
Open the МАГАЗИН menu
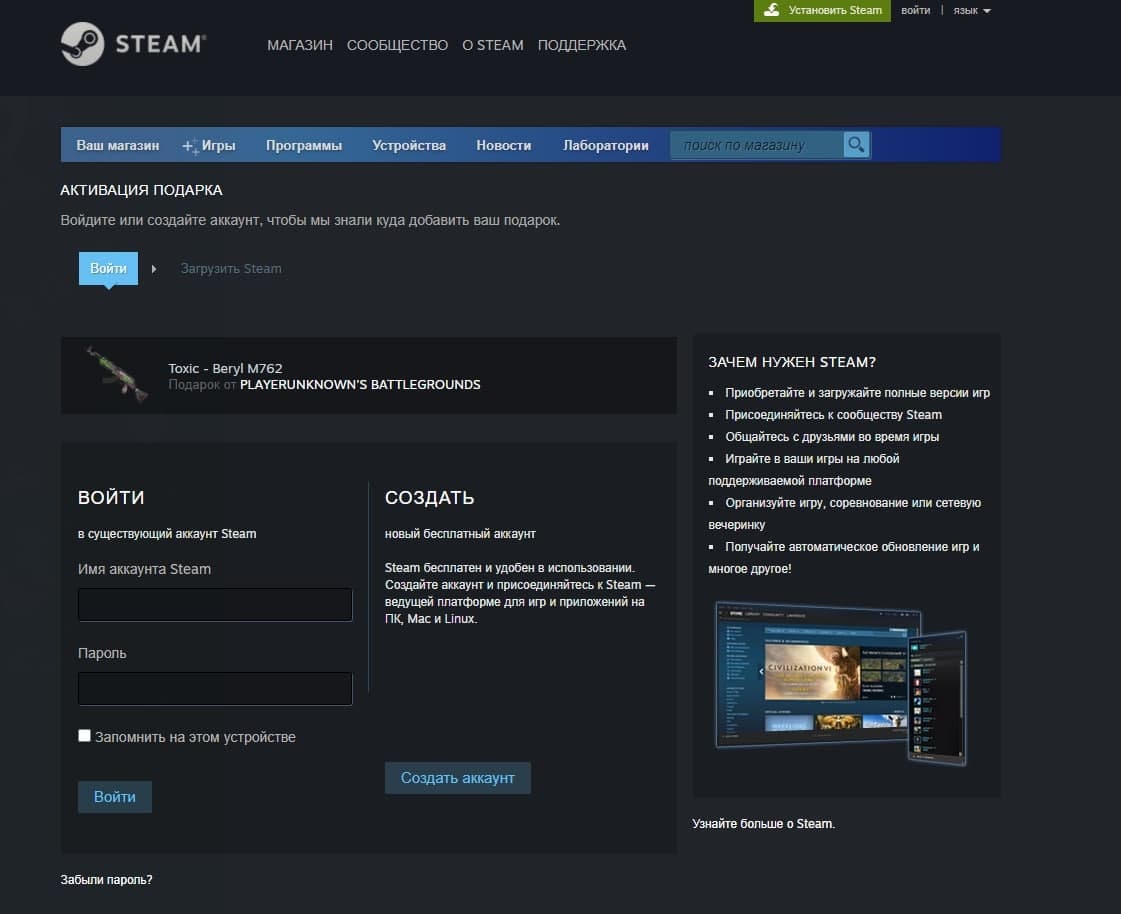300,45
